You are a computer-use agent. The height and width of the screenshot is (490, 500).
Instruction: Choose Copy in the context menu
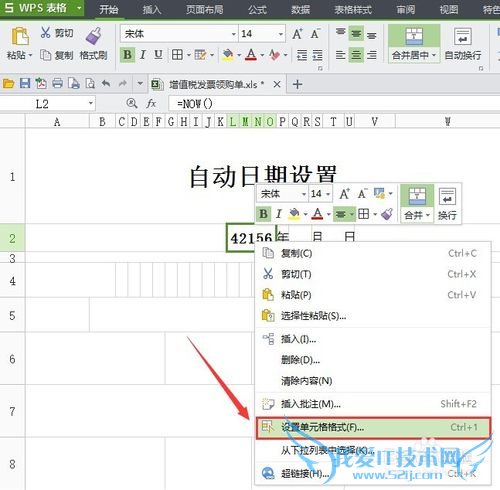[373, 253]
